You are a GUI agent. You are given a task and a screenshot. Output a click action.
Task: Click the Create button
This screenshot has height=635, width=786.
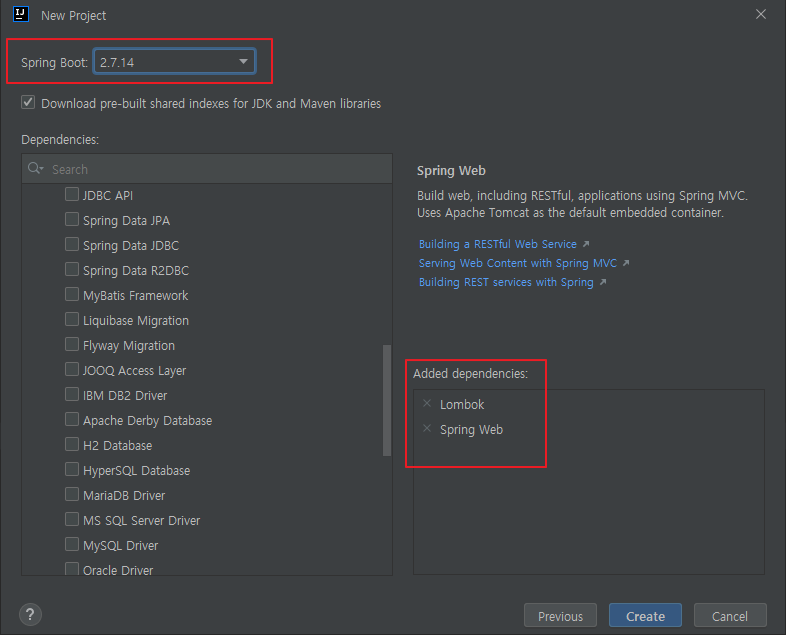click(645, 615)
